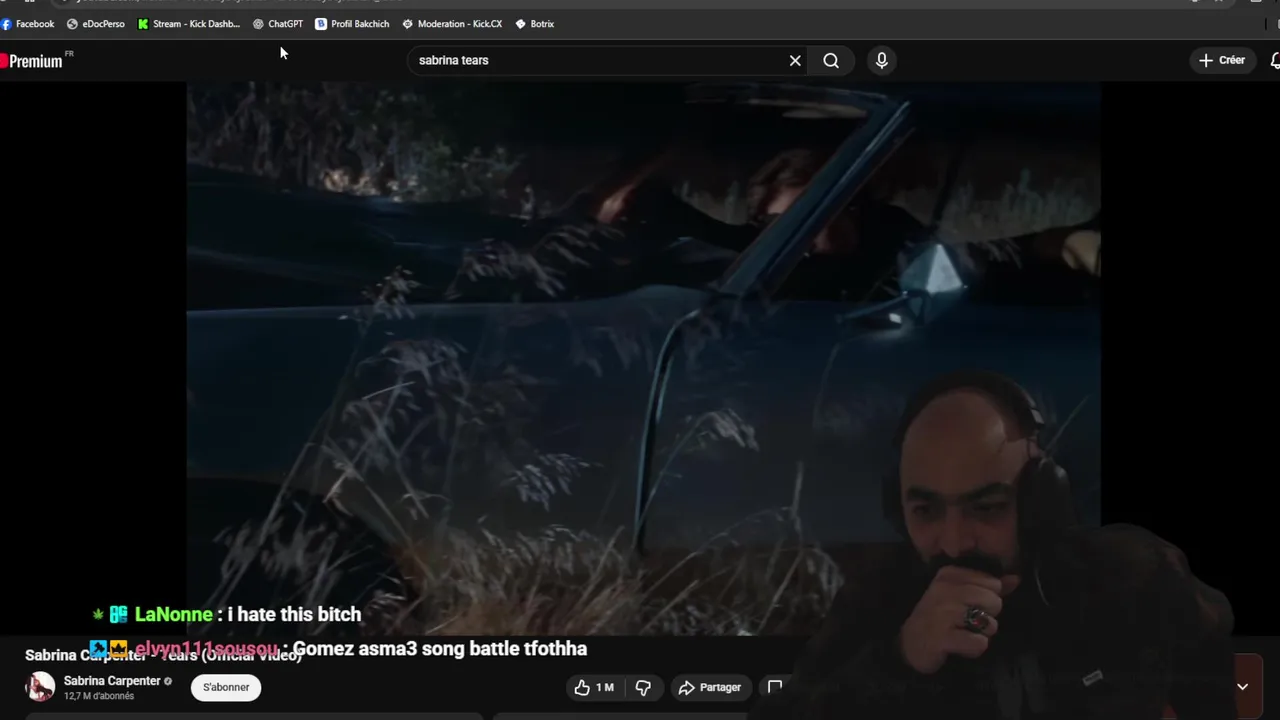Click the magnifying glass search icon
This screenshot has height=720, width=1280.
coord(831,61)
